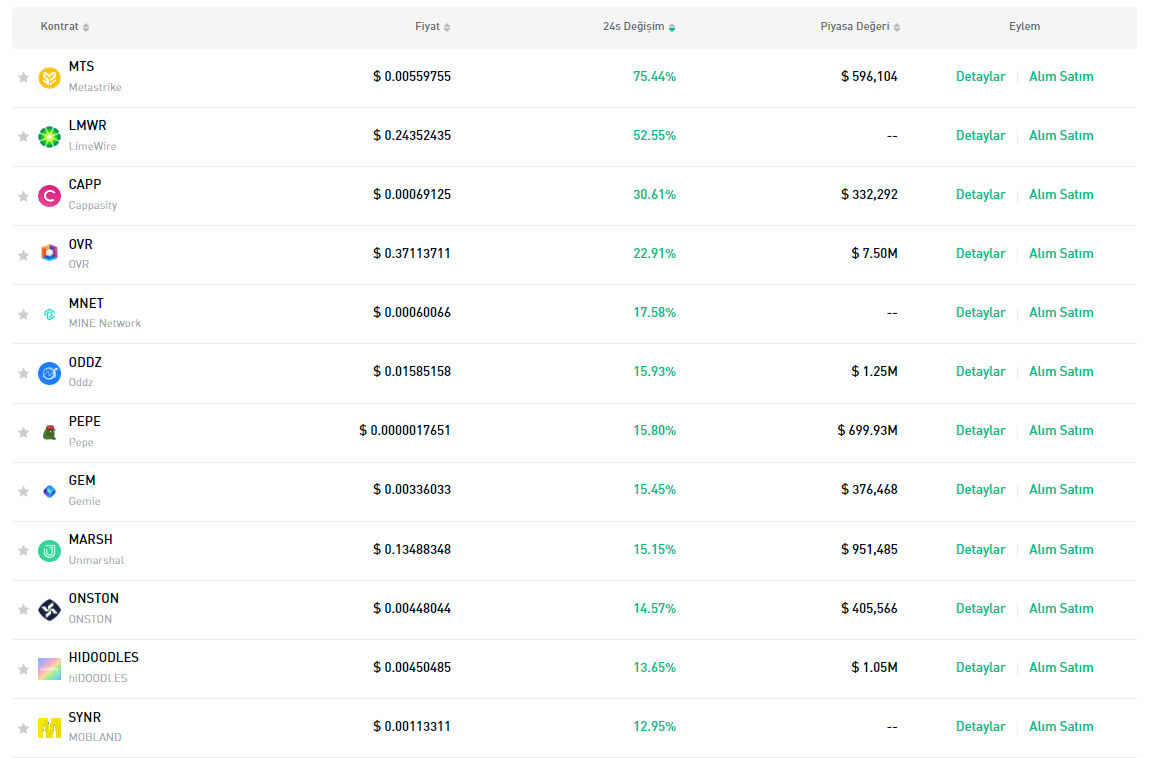Click the MINE Network MNET row name
The height and width of the screenshot is (758, 1152).
point(86,304)
